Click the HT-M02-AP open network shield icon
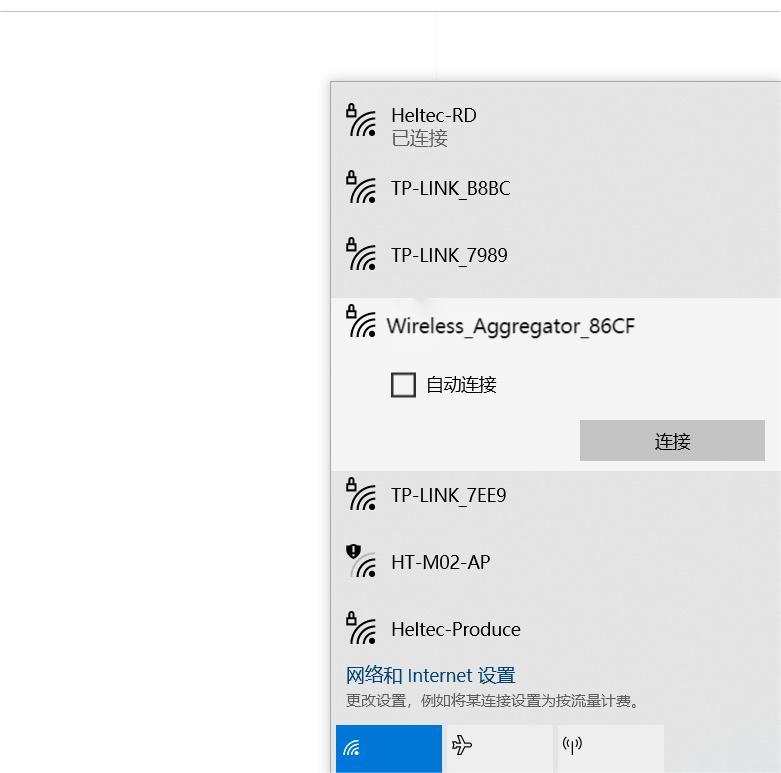The height and width of the screenshot is (773, 781). 361,561
